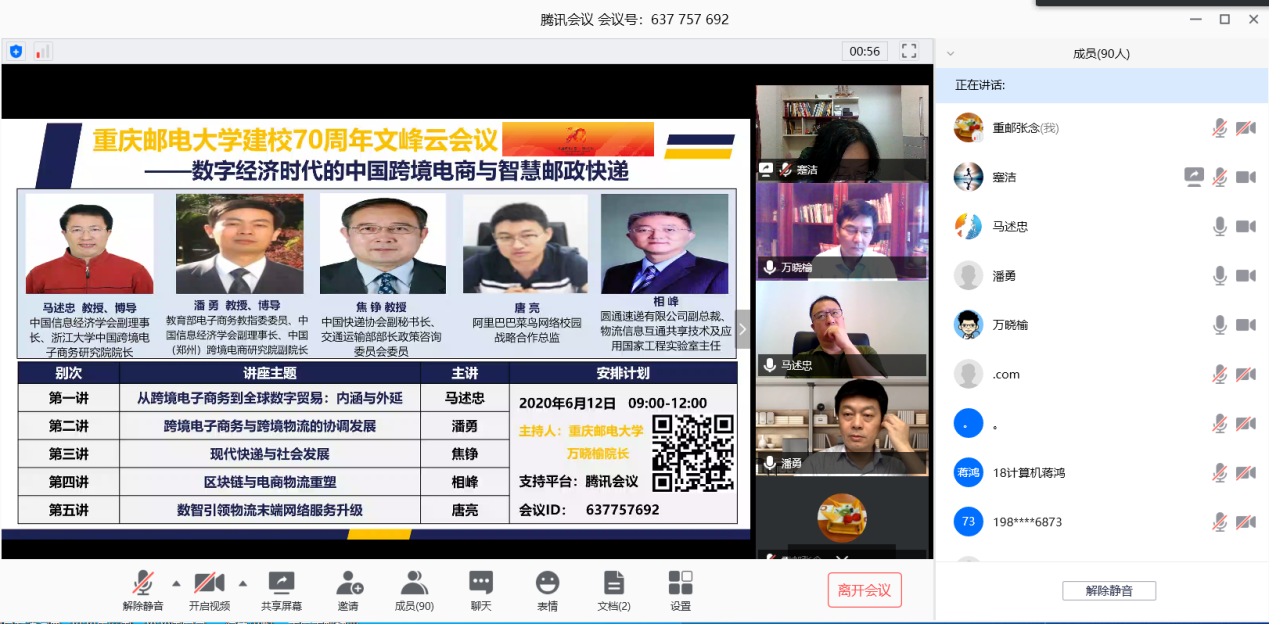Click 离开会议 leave meeting button
The height and width of the screenshot is (624, 1269).
tap(864, 590)
